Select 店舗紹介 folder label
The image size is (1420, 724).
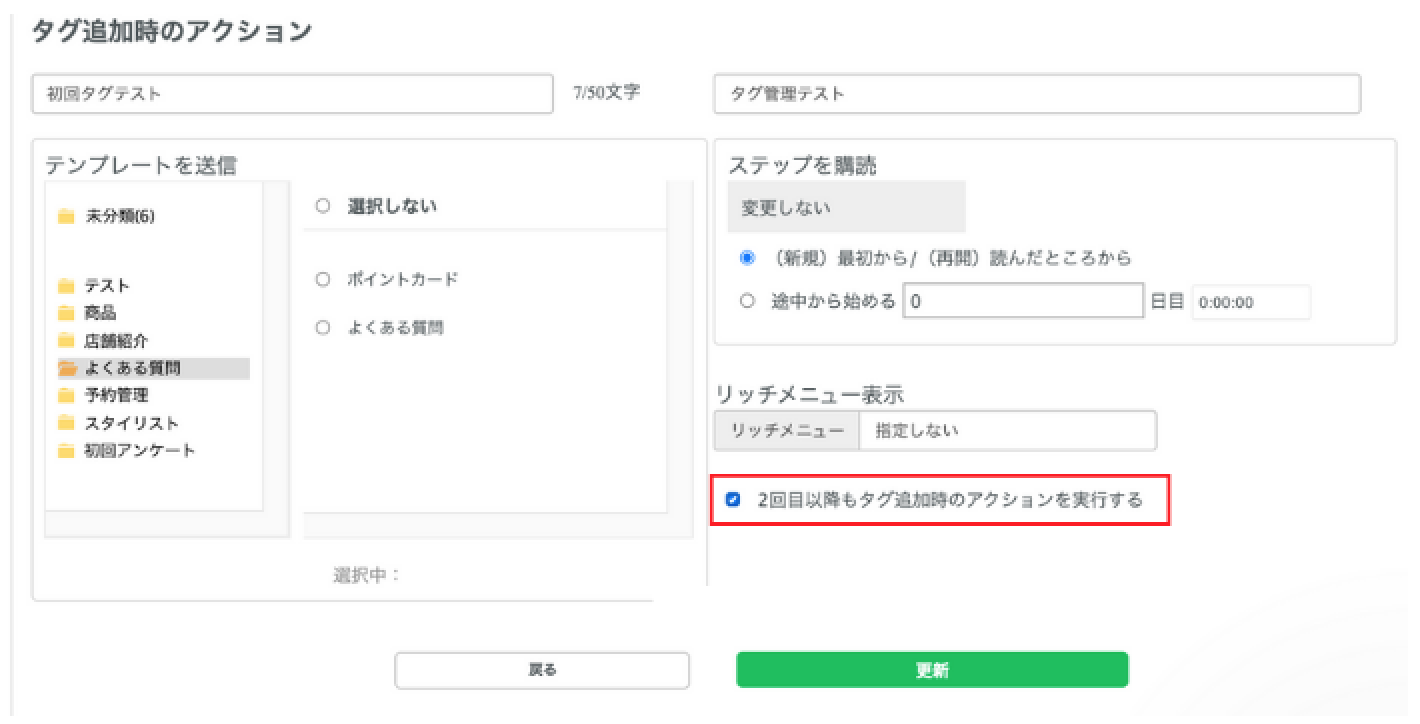point(117,341)
